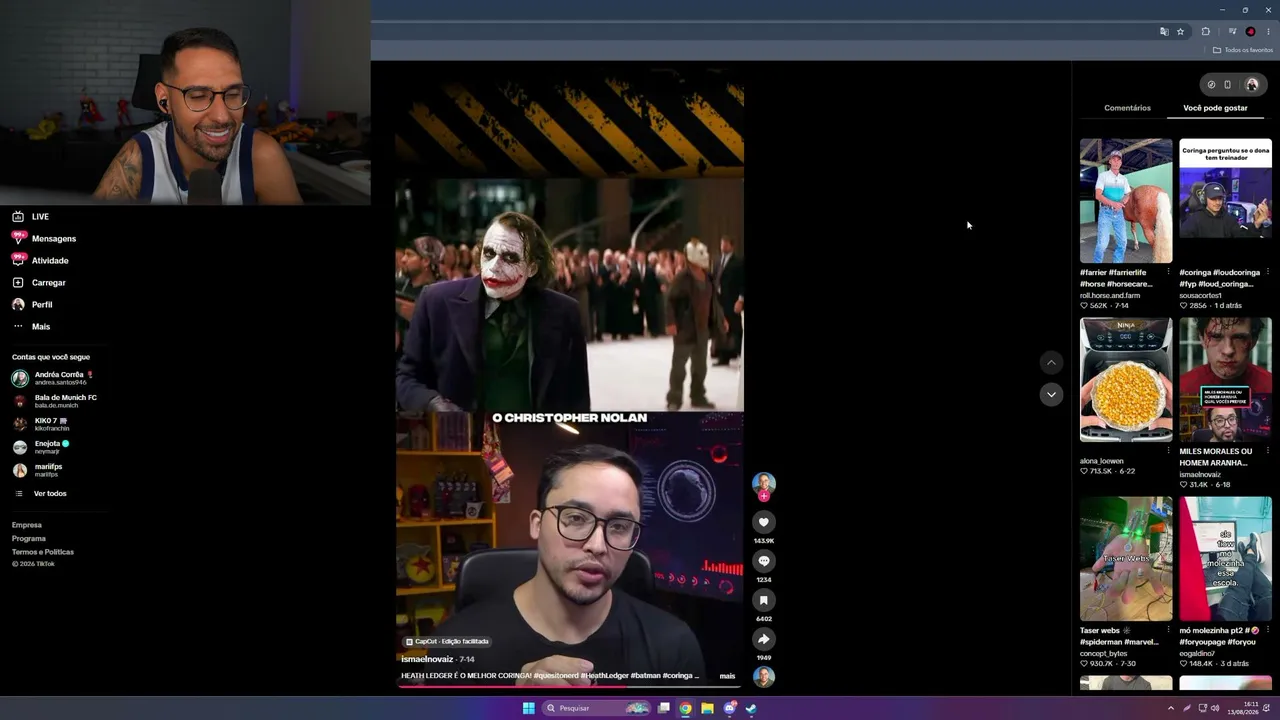Image resolution: width=1280 pixels, height=720 pixels.
Task: Click the Carregar upload icon
Action: (18, 282)
